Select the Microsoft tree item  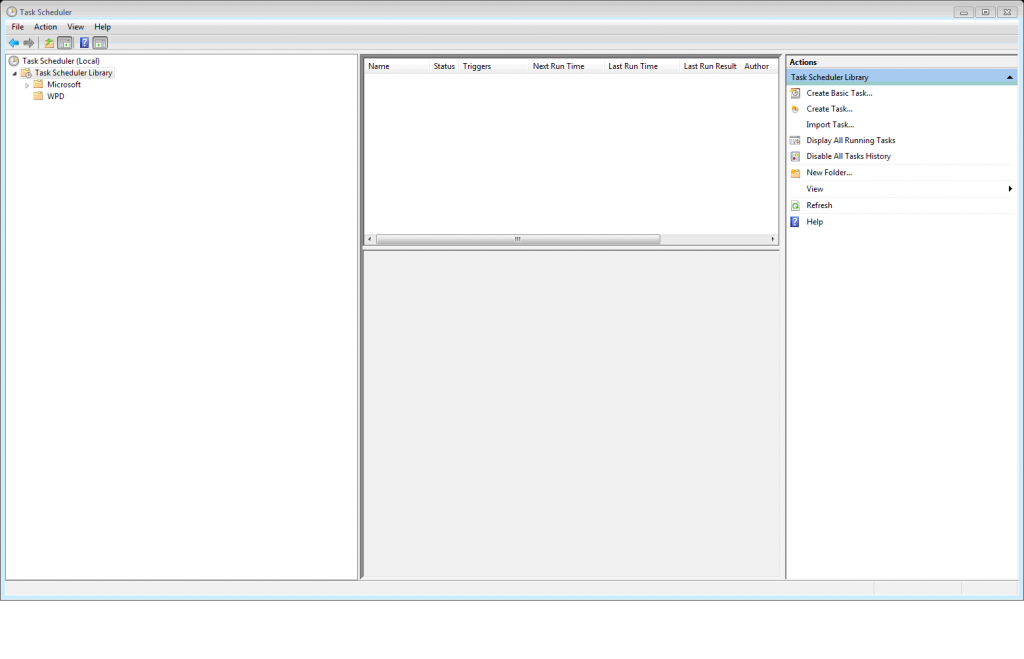64,84
